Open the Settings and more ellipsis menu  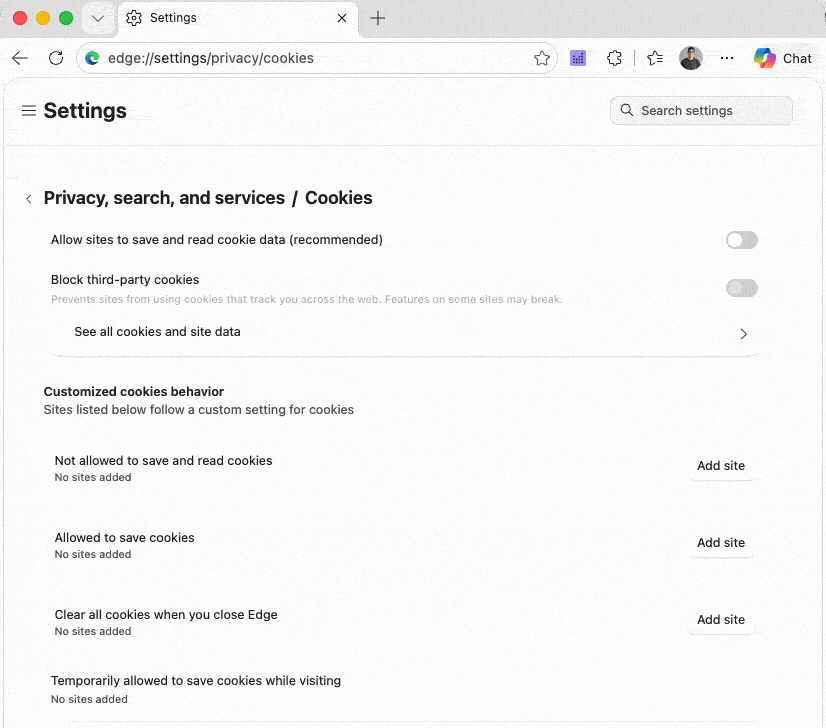coord(727,58)
